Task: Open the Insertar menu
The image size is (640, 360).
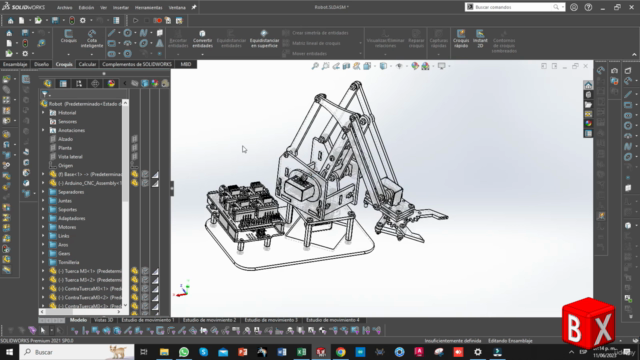Action: pyautogui.click(x=121, y=7)
